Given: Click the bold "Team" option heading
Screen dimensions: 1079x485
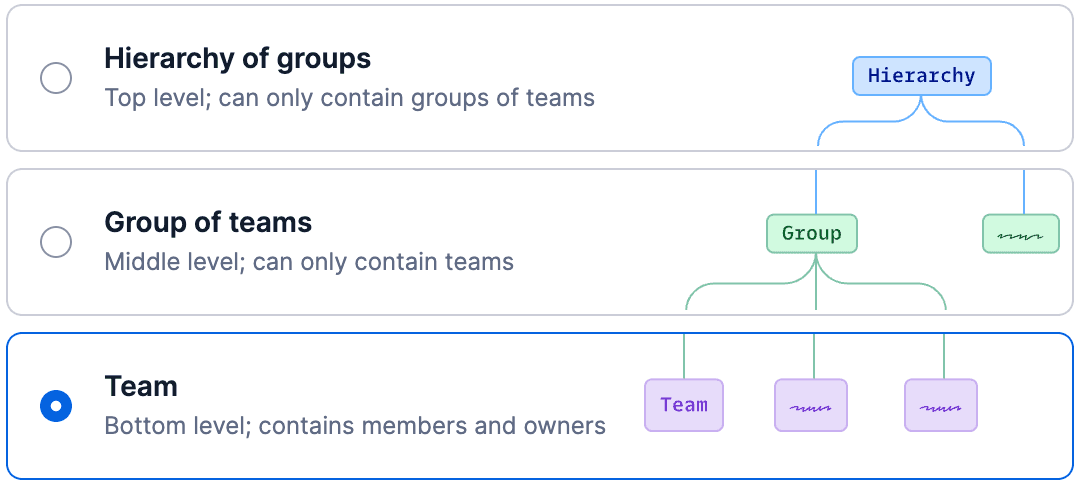Looking at the screenshot, I should pos(141,386).
